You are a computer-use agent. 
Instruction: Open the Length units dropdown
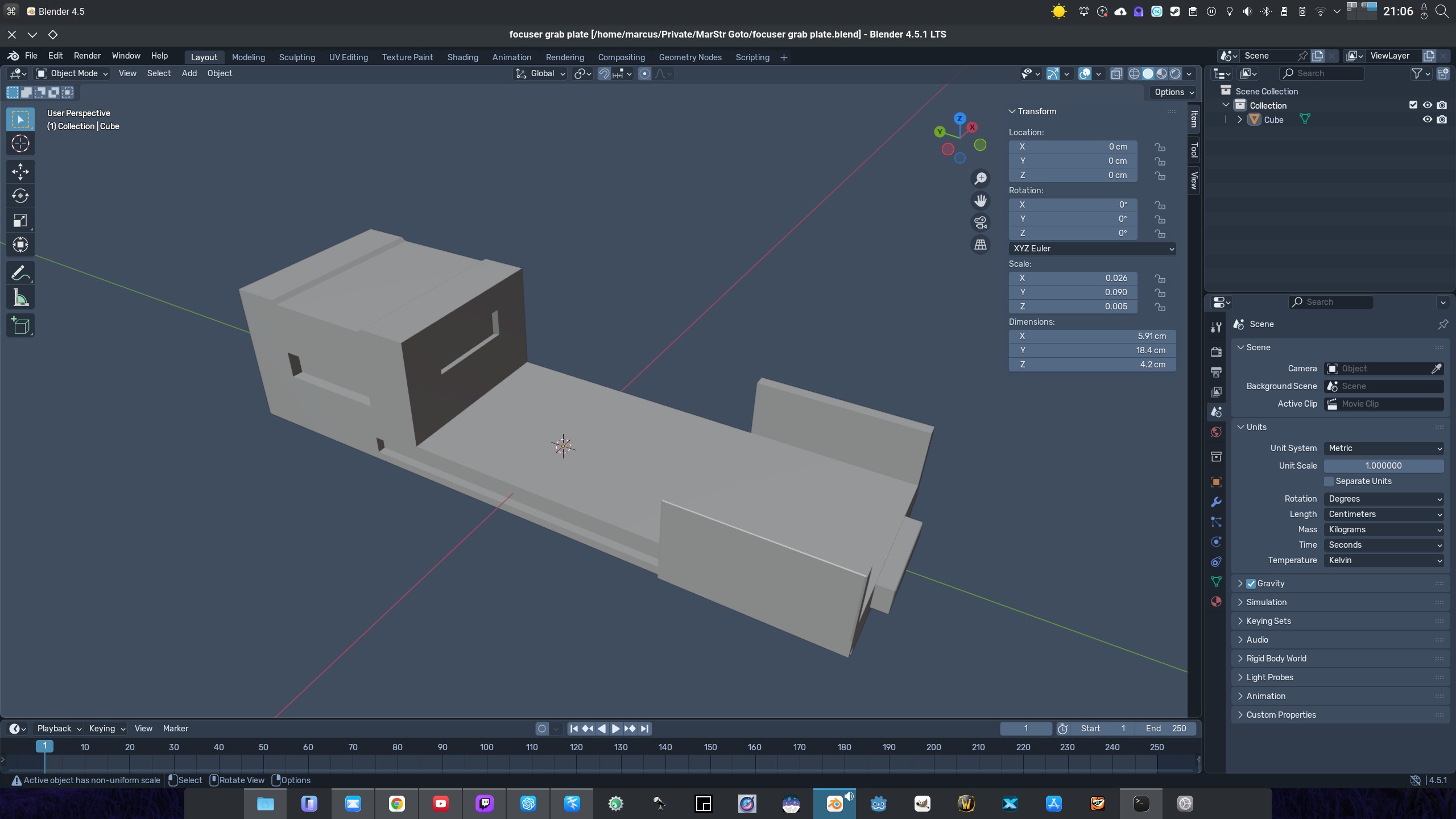click(1384, 514)
